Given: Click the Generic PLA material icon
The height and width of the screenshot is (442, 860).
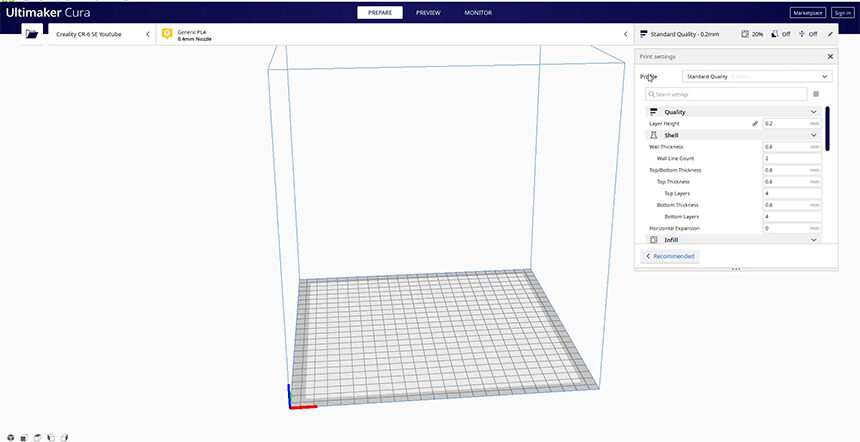Looking at the screenshot, I should pos(167,34).
